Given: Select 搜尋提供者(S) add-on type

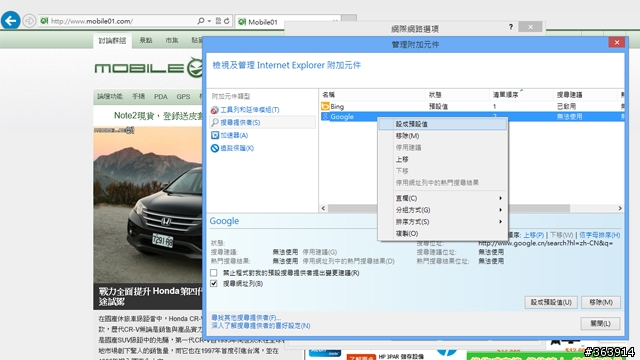Looking at the screenshot, I should 240,122.
